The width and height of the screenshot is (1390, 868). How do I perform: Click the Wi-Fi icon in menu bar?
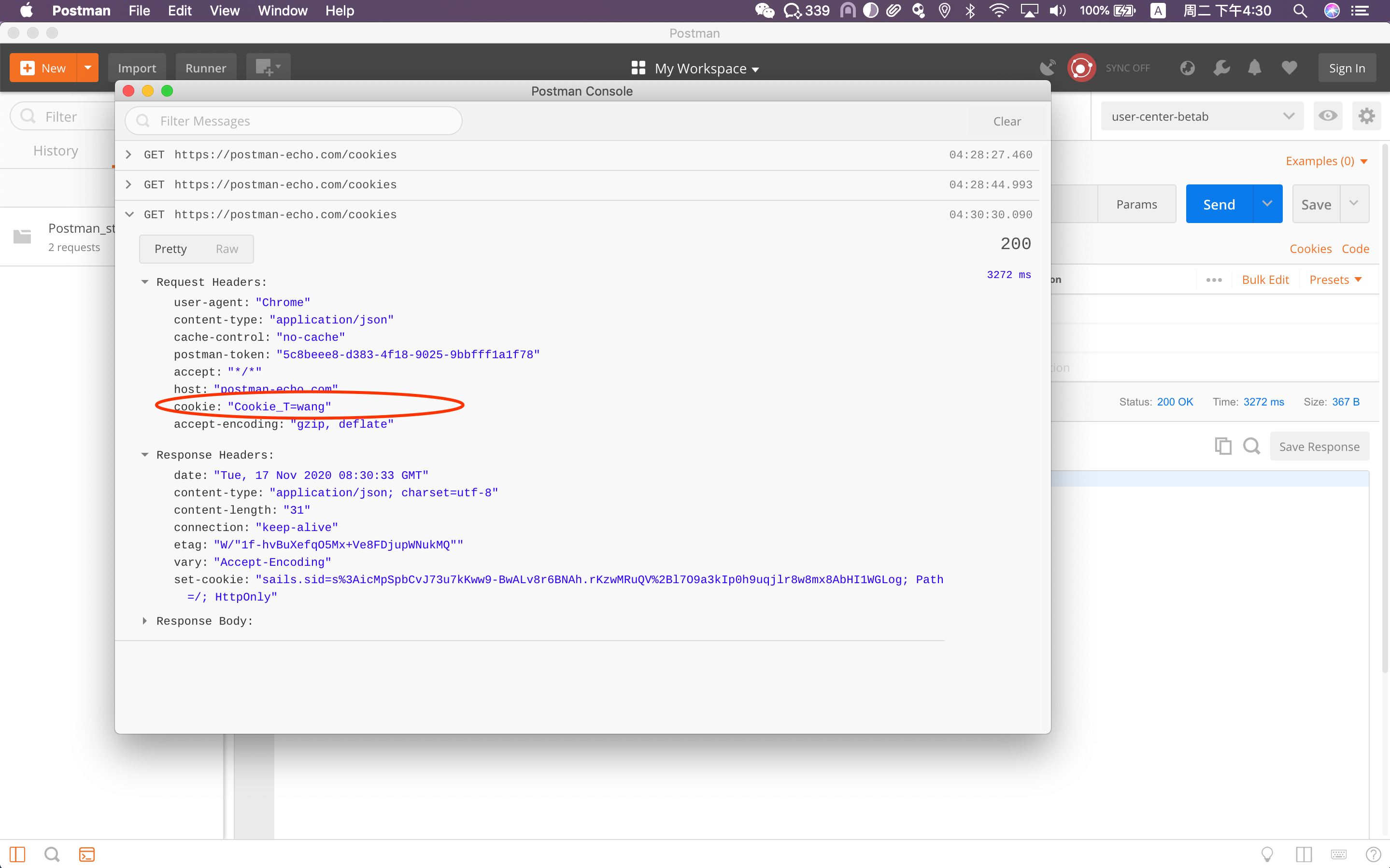click(999, 11)
